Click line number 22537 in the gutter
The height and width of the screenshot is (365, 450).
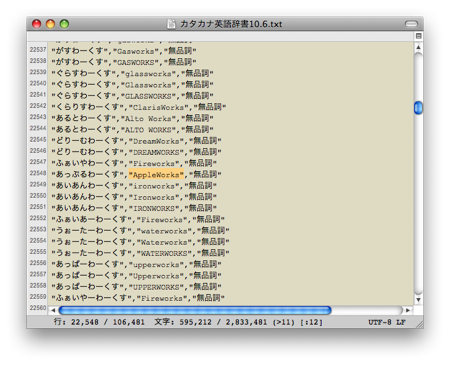click(38, 50)
